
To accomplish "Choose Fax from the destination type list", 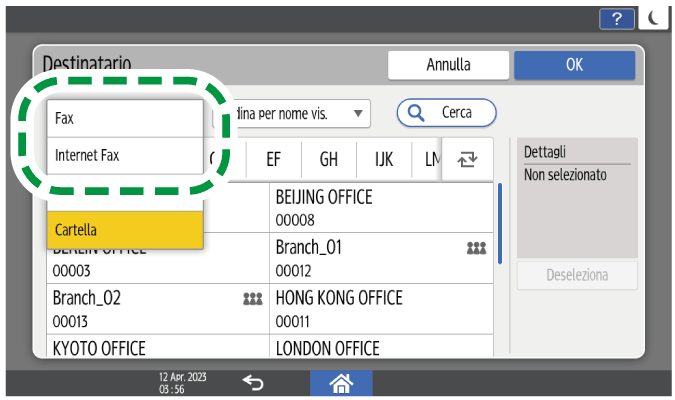I will (125, 118).
